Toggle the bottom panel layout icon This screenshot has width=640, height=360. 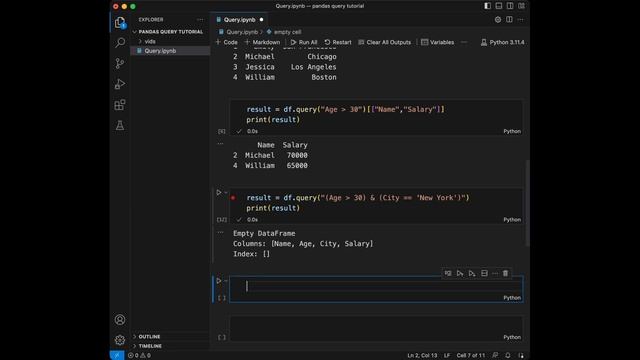[x=499, y=6]
